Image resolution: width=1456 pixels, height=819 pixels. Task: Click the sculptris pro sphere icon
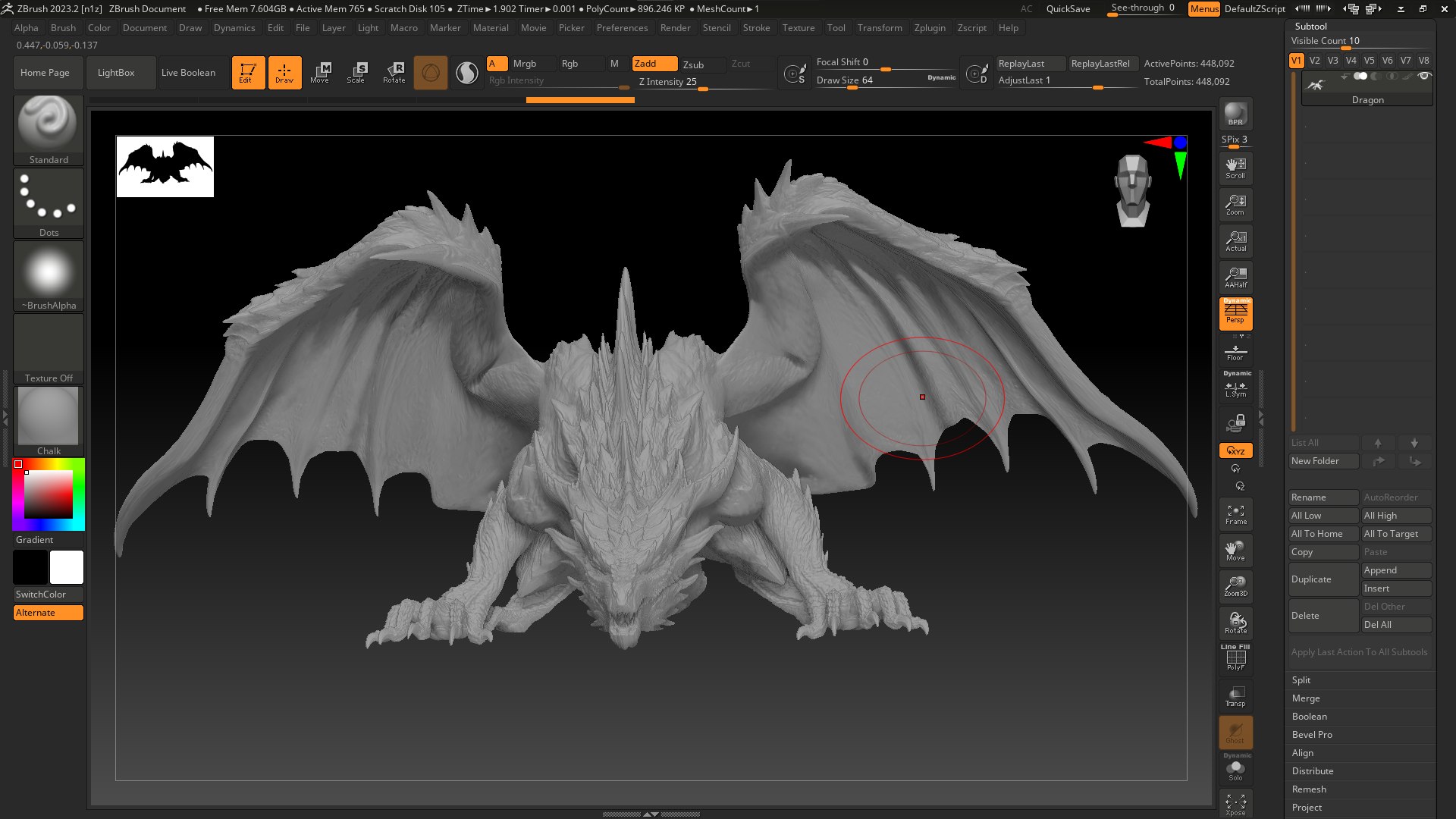click(431, 73)
